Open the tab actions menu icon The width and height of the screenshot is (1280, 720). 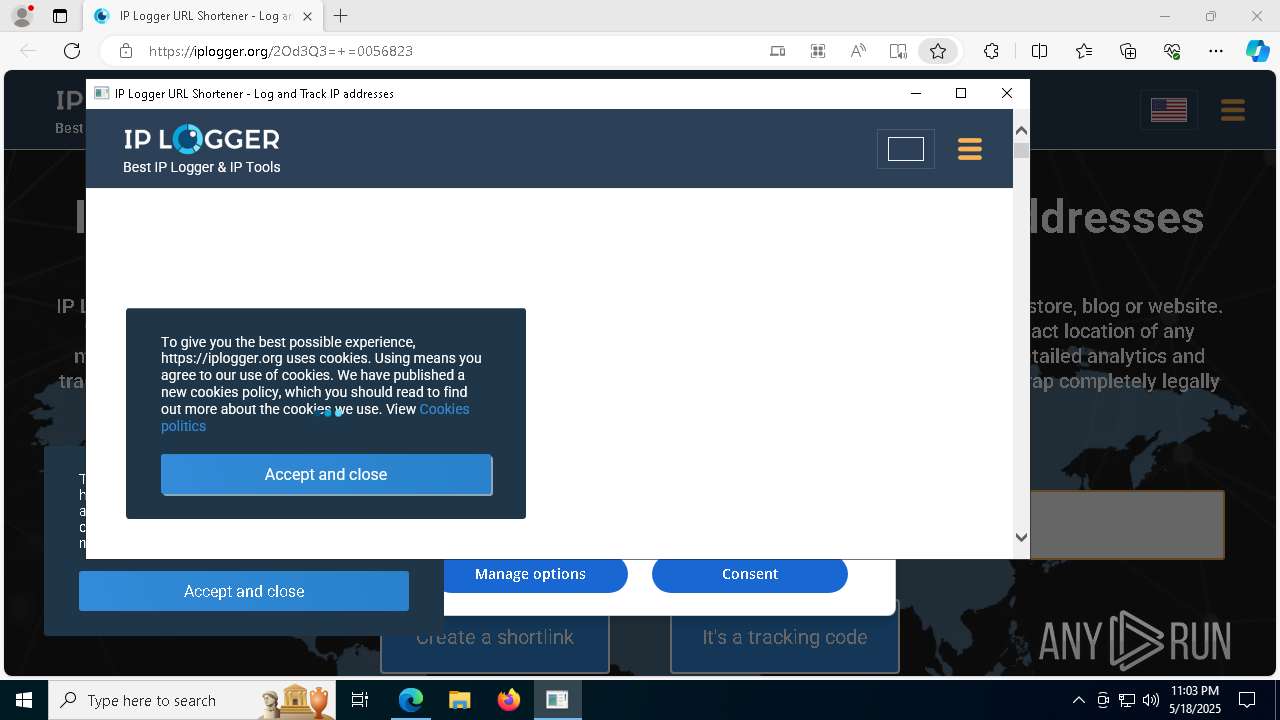point(60,16)
